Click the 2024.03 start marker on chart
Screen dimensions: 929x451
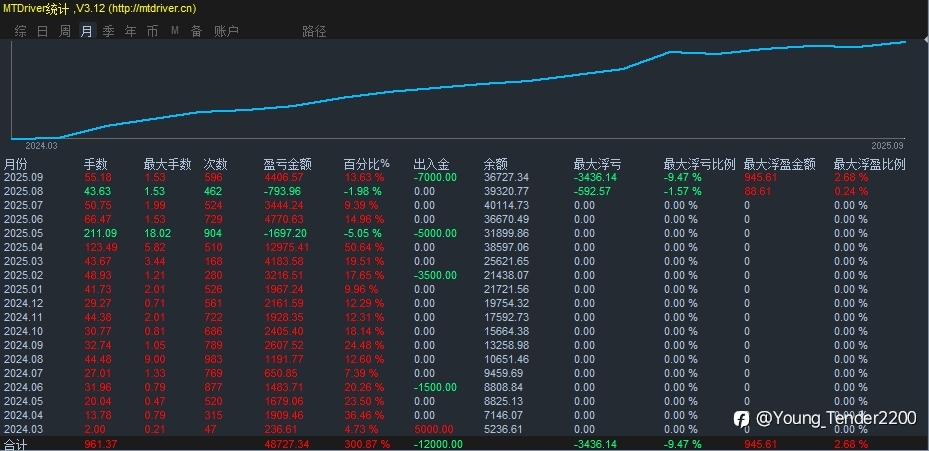point(41,145)
